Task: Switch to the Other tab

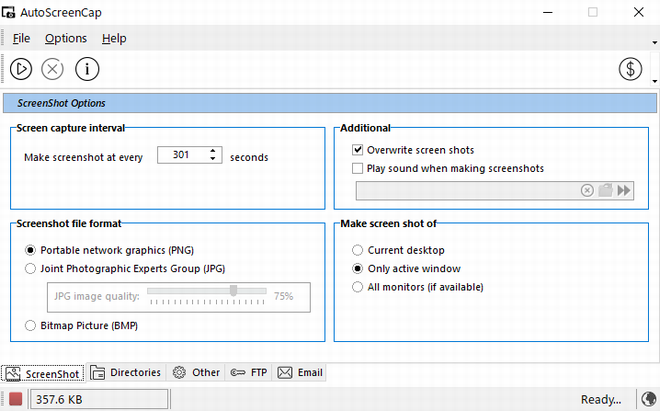Action: [196, 373]
